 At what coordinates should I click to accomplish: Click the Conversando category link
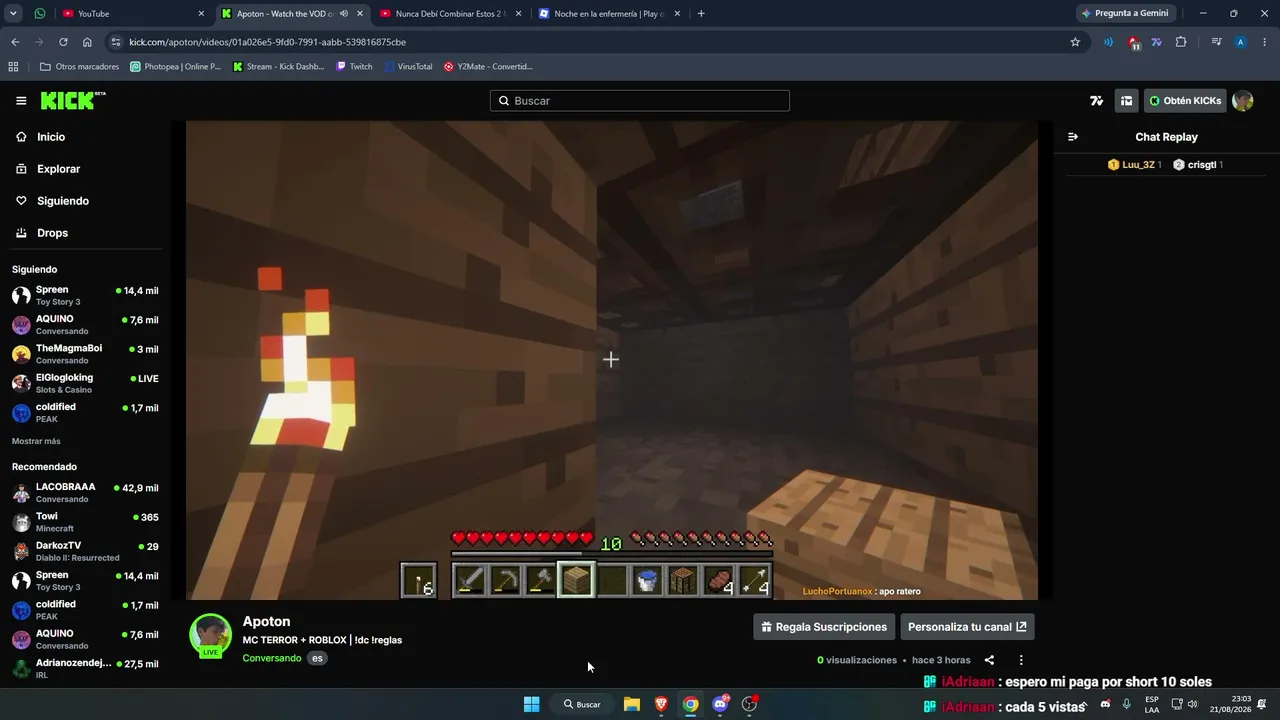pos(271,658)
